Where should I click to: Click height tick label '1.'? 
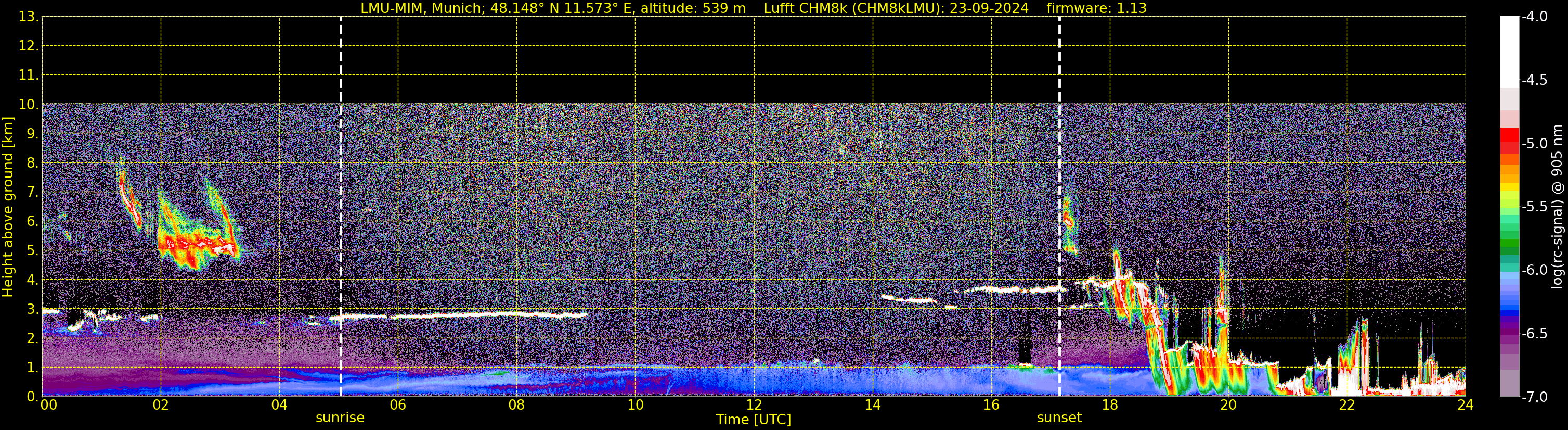click(32, 368)
